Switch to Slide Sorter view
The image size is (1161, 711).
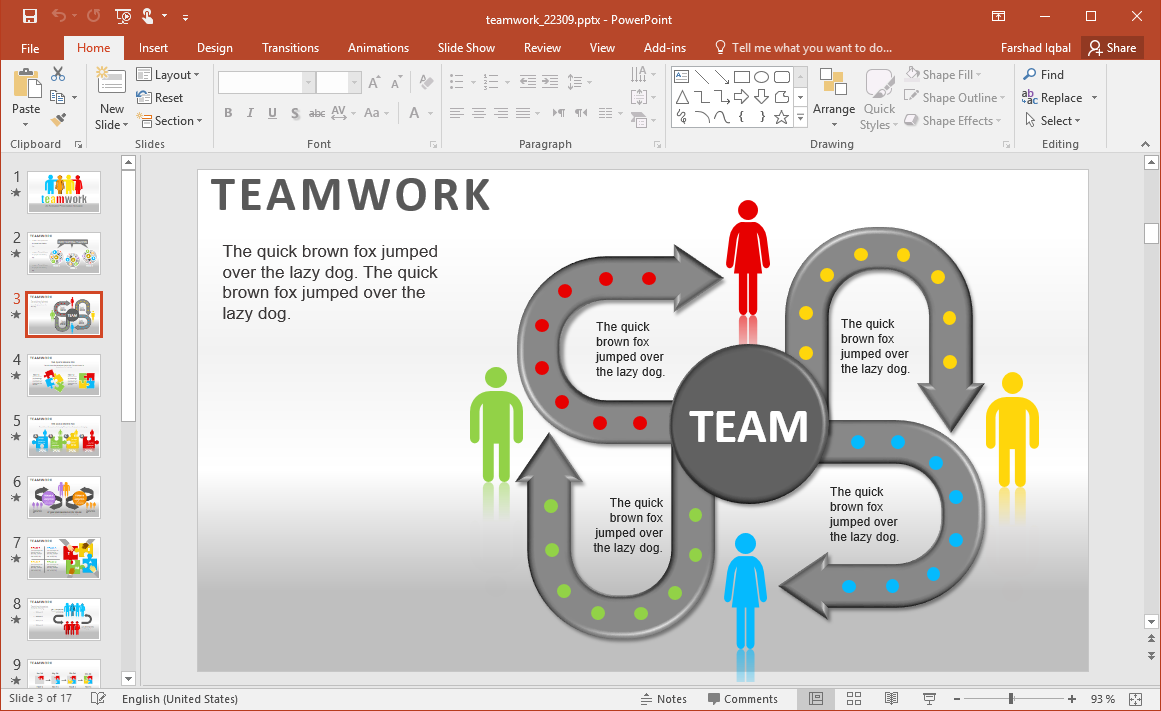click(854, 699)
